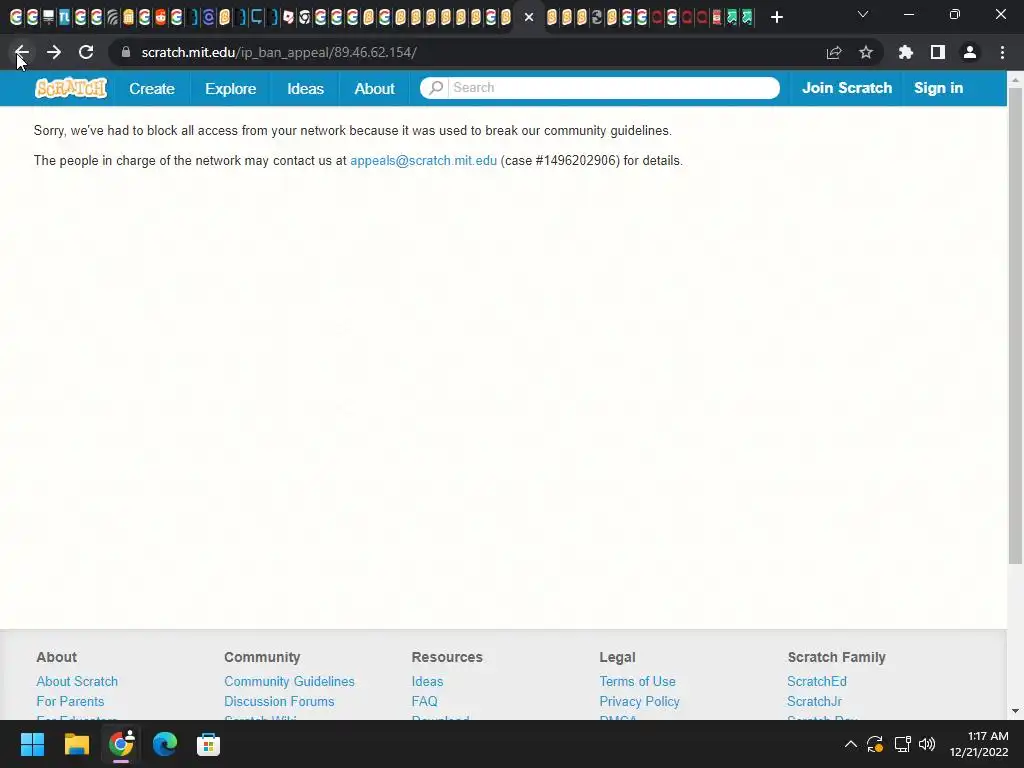The image size is (1024, 768).
Task: Click Join Scratch
Action: pos(847,88)
